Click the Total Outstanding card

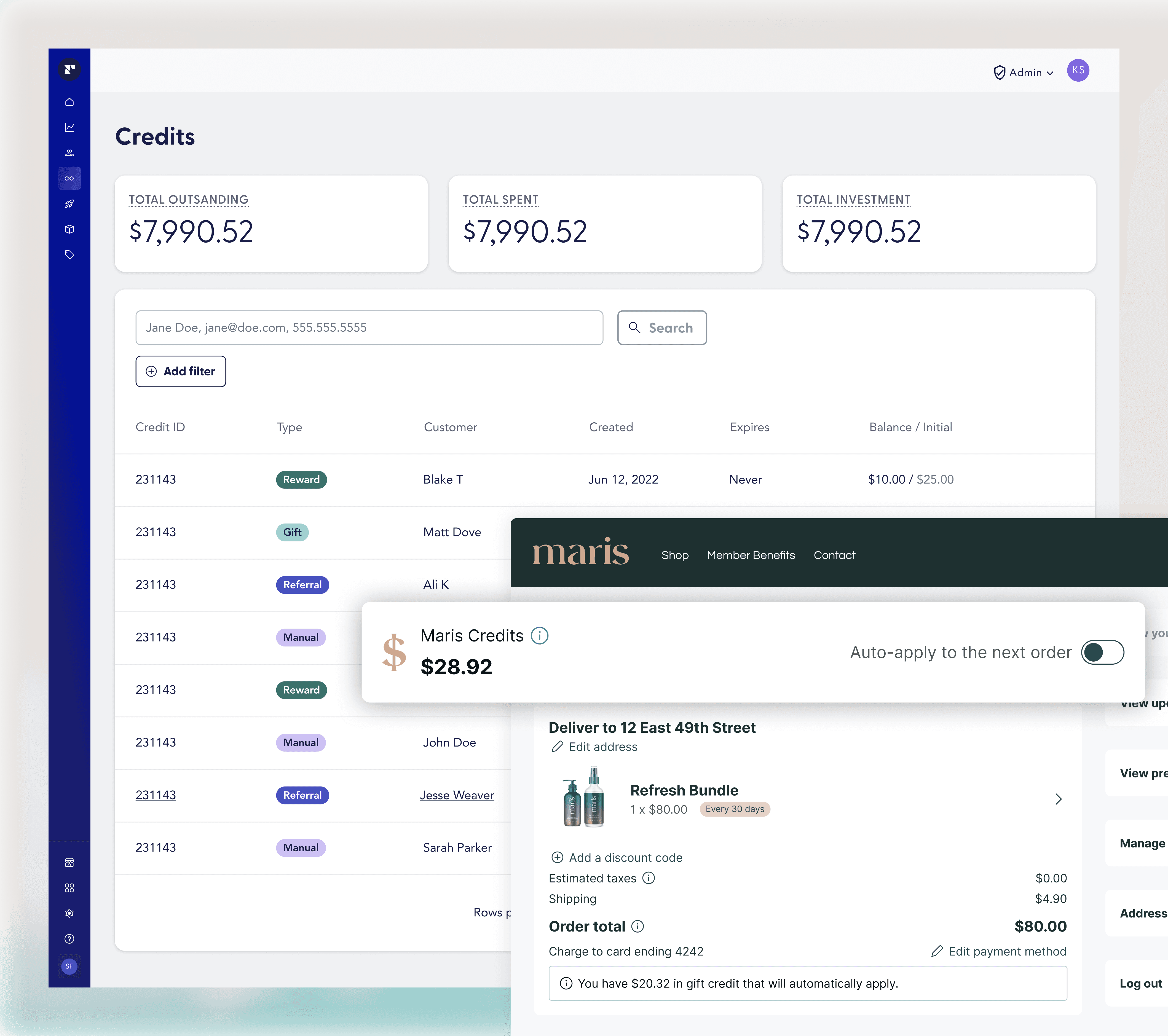[271, 223]
